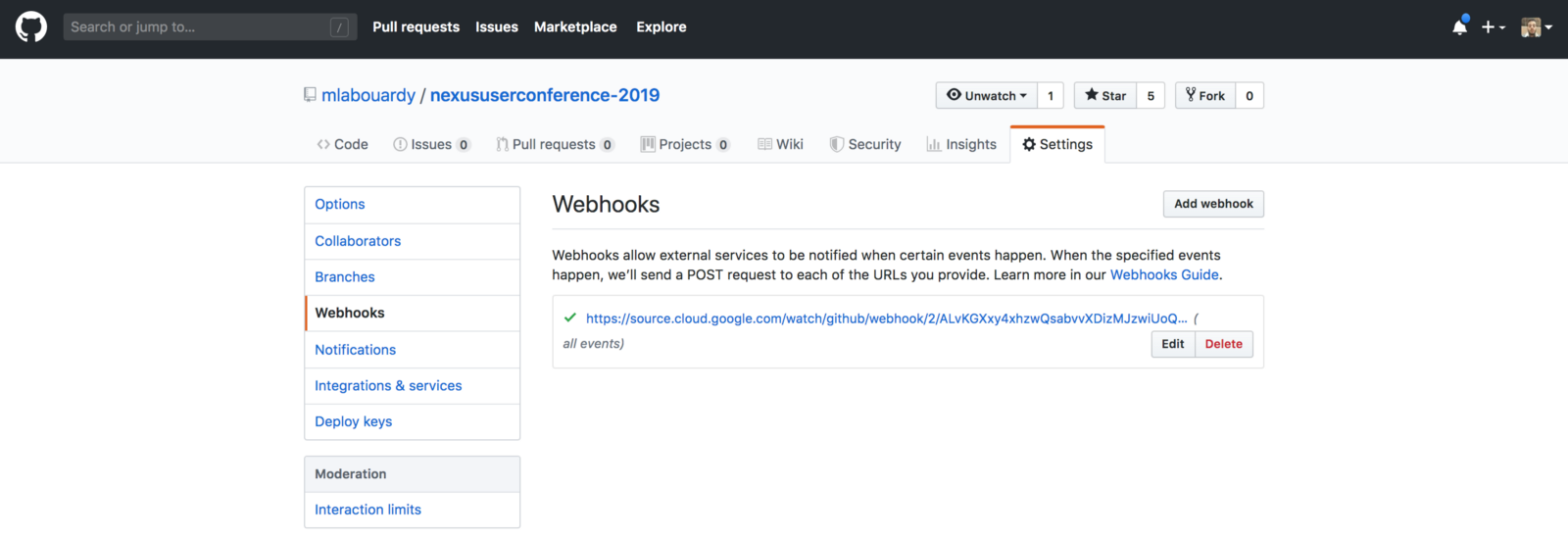The width and height of the screenshot is (1568, 537).
Task: Click the Settings gear icon
Action: tap(1029, 144)
